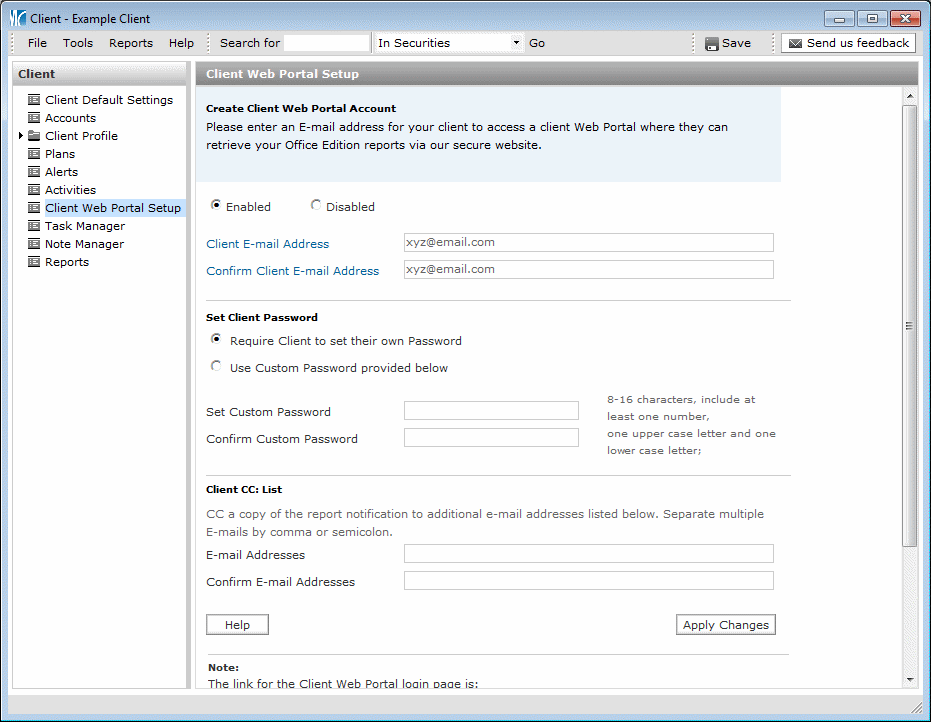
Task: Expand the Client Profile tree node arrow
Action: coord(21,136)
